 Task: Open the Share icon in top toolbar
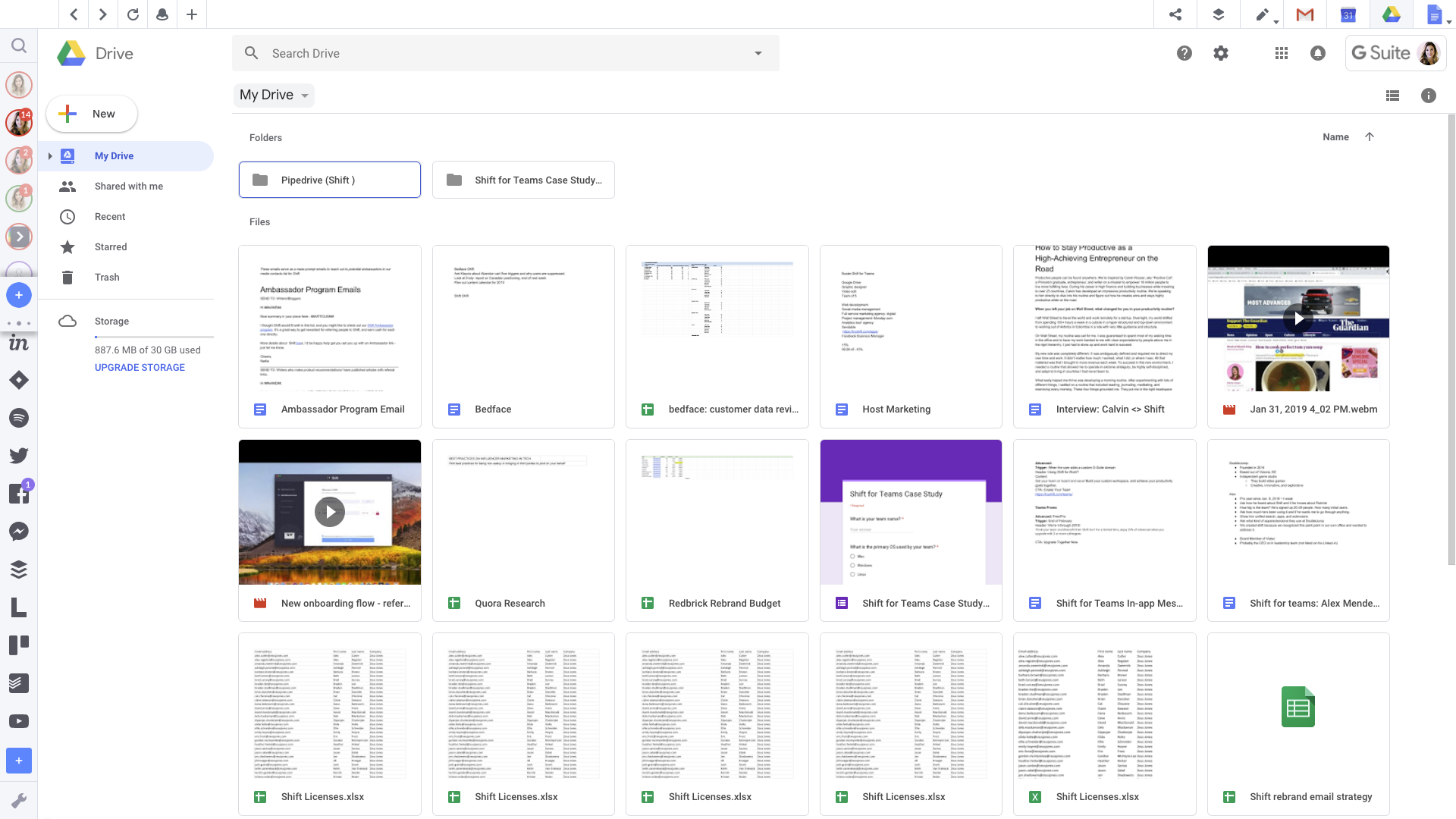click(1176, 14)
